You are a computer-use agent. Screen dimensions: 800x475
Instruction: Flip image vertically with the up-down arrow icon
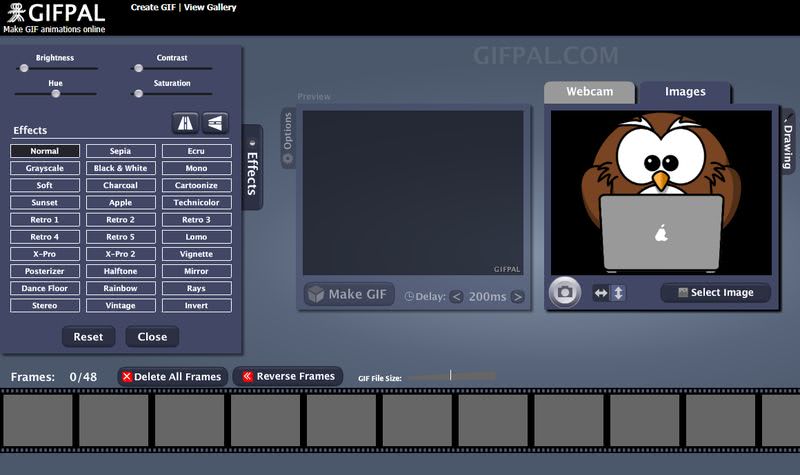(617, 293)
